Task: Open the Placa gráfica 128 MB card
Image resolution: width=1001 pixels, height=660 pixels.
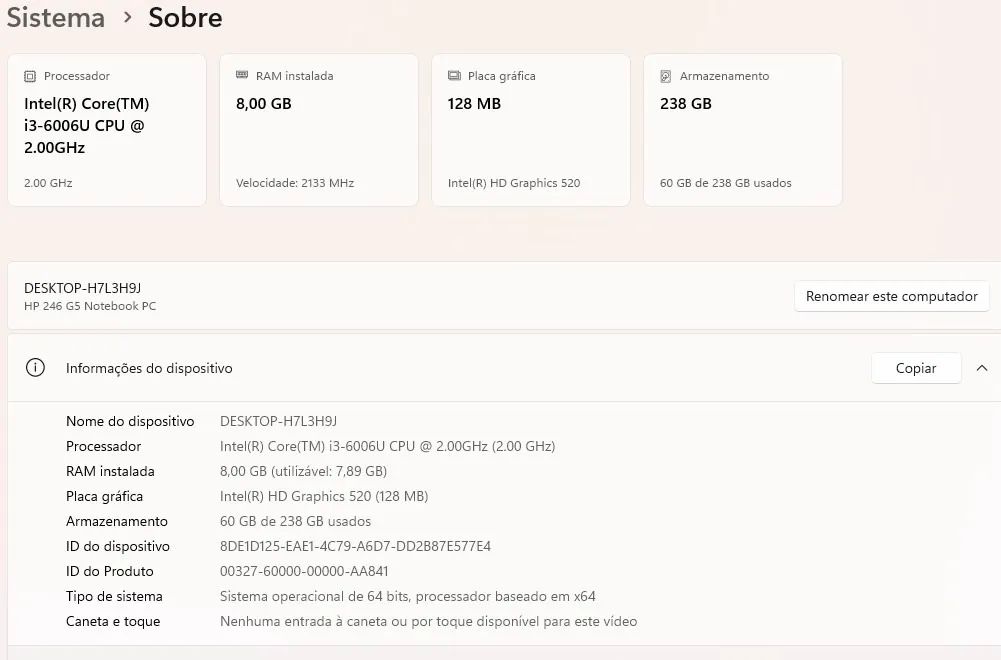Action: pyautogui.click(x=531, y=130)
